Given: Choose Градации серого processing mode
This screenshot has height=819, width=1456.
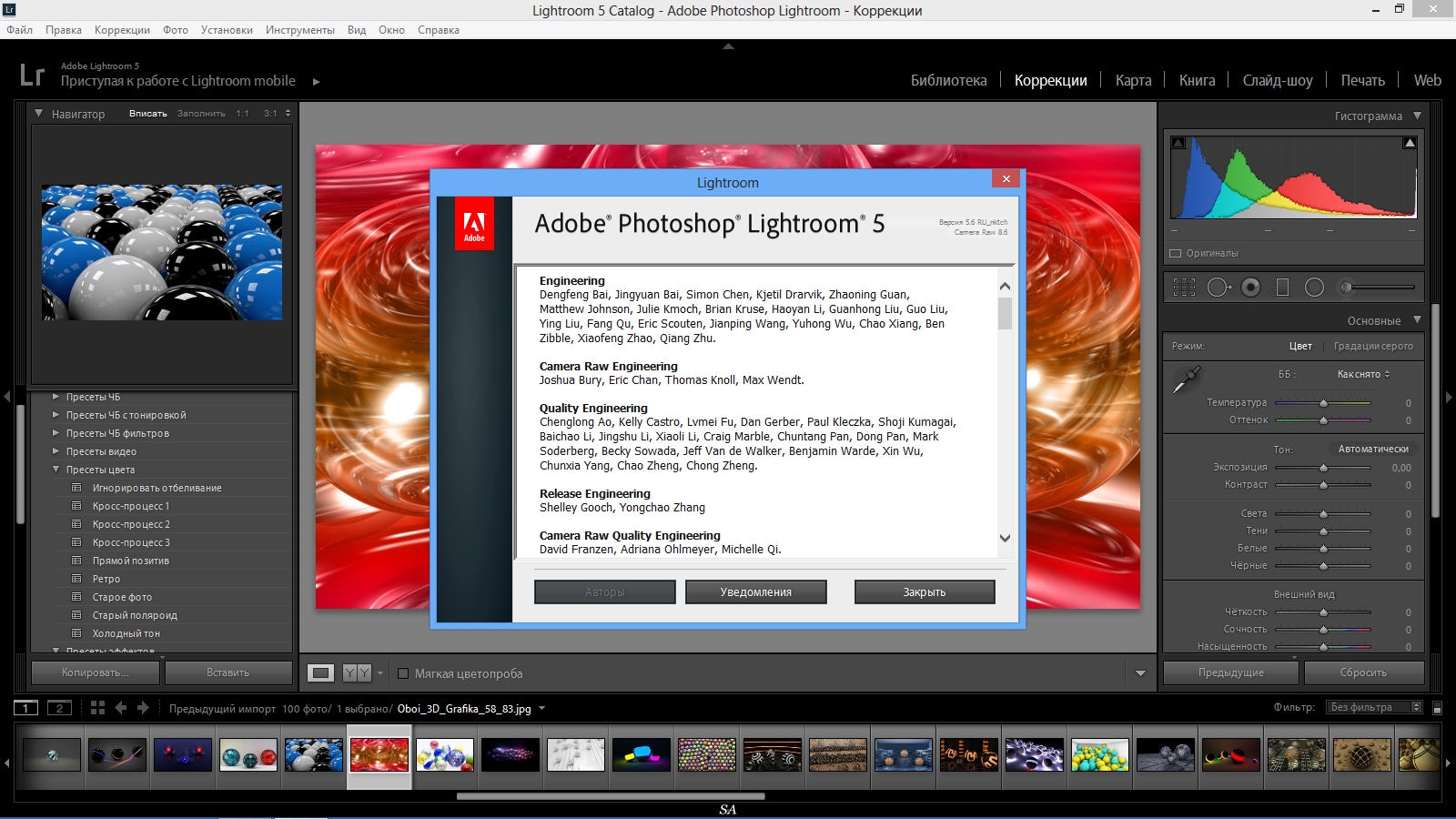Looking at the screenshot, I should pyautogui.click(x=1373, y=347).
